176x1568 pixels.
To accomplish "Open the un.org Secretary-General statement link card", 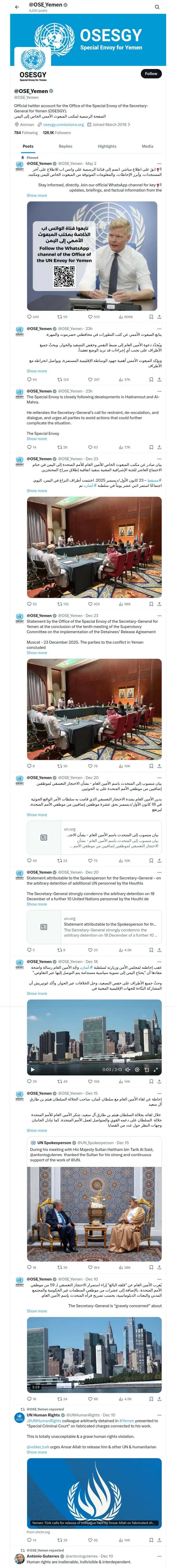I will point(94,926).
